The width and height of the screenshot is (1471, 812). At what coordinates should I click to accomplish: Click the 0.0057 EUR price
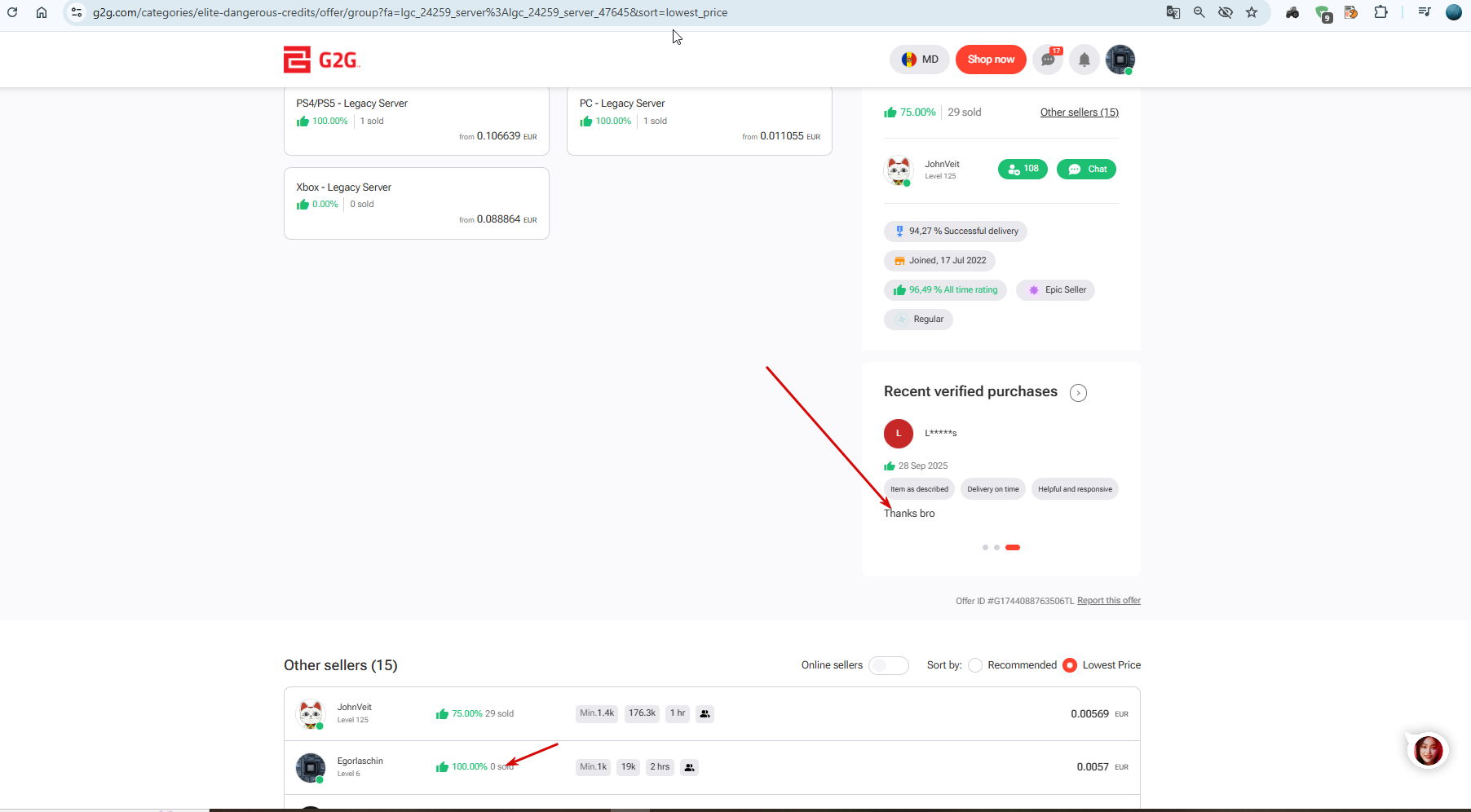coord(1102,767)
